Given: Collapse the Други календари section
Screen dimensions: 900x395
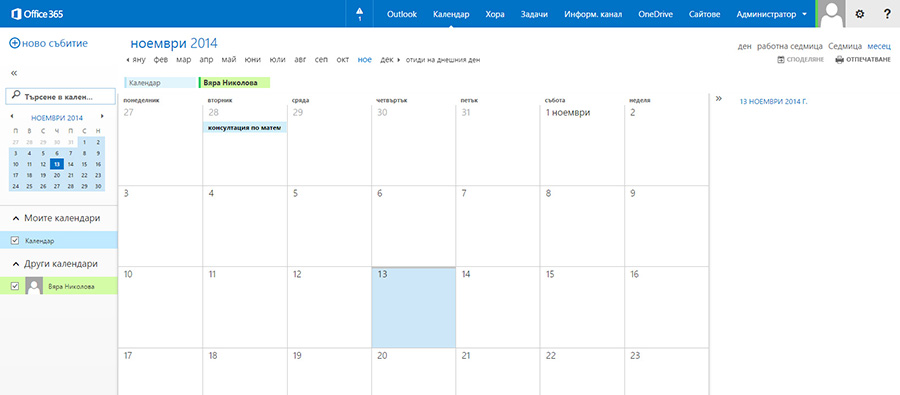Looking at the screenshot, I should tap(15, 264).
